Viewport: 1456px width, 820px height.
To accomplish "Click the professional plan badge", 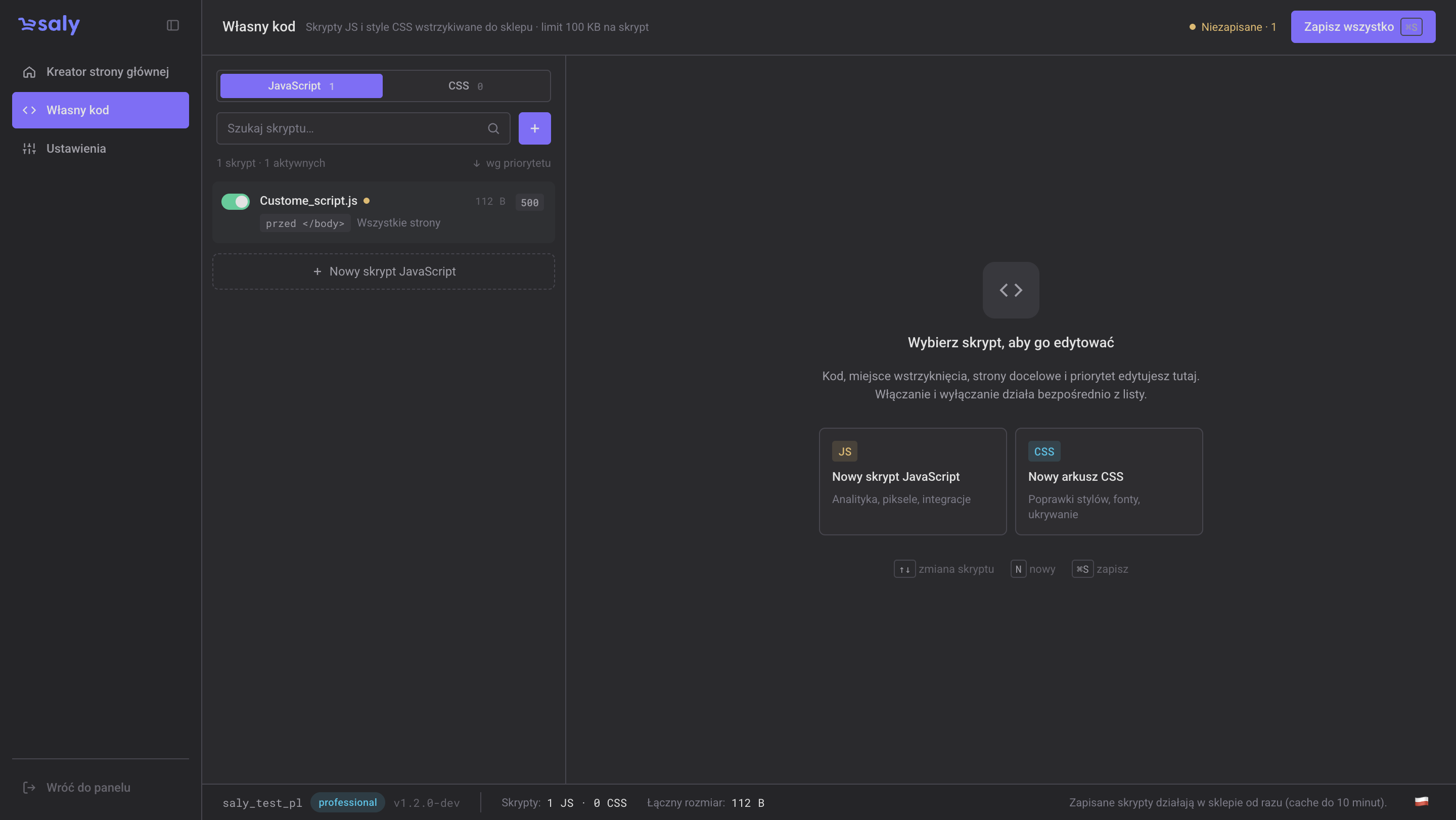I will [x=348, y=802].
